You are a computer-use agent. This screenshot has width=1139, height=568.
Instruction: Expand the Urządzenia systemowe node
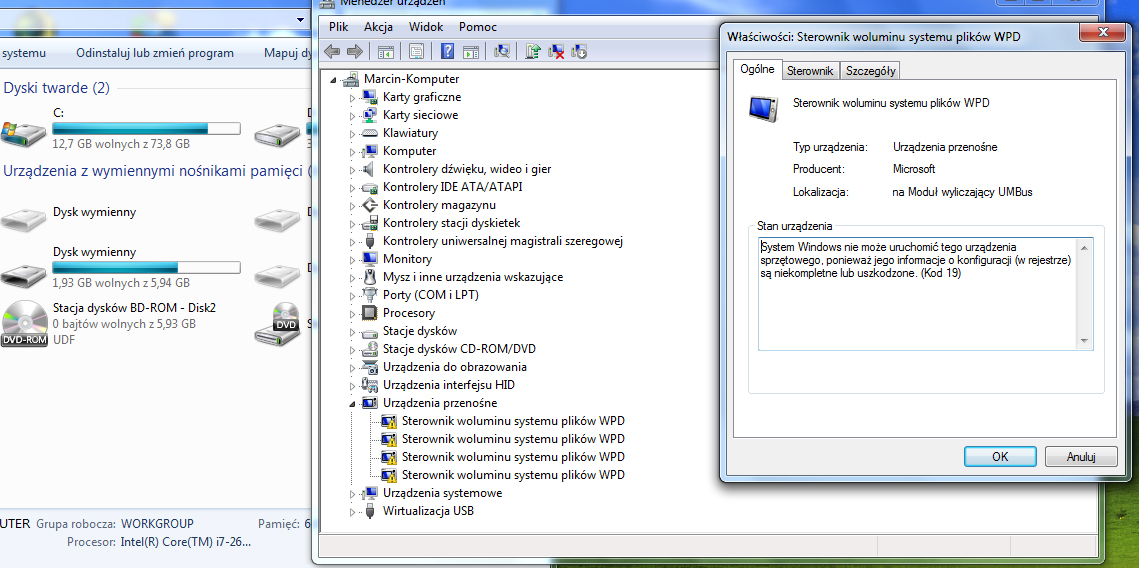(352, 493)
